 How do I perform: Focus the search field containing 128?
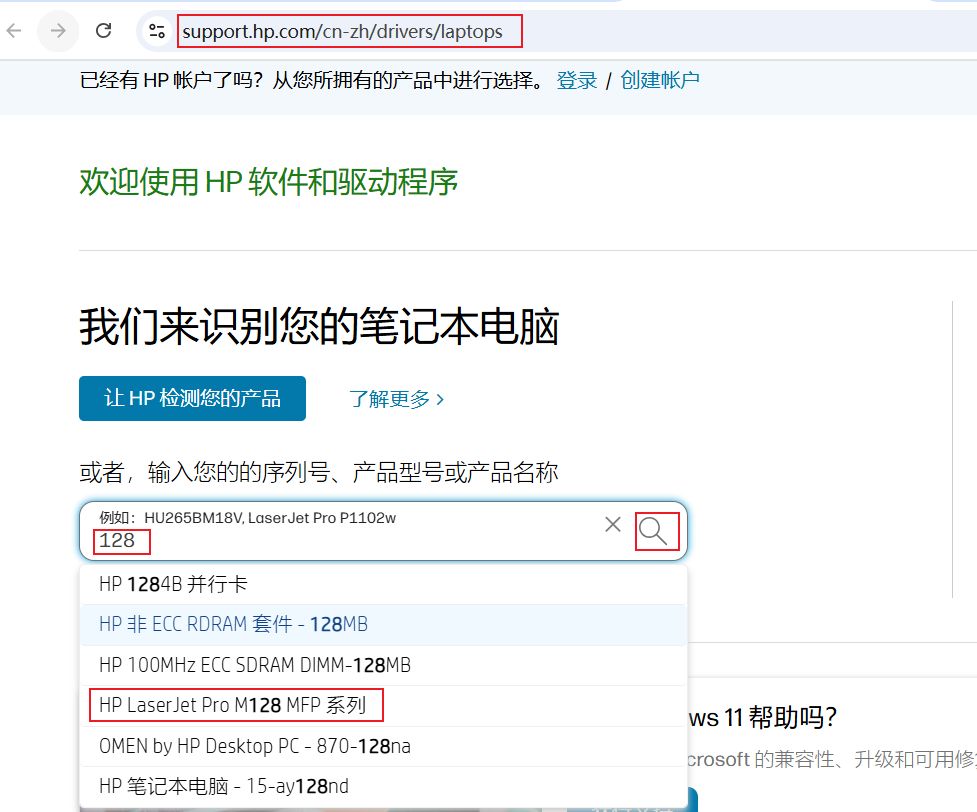pos(350,541)
